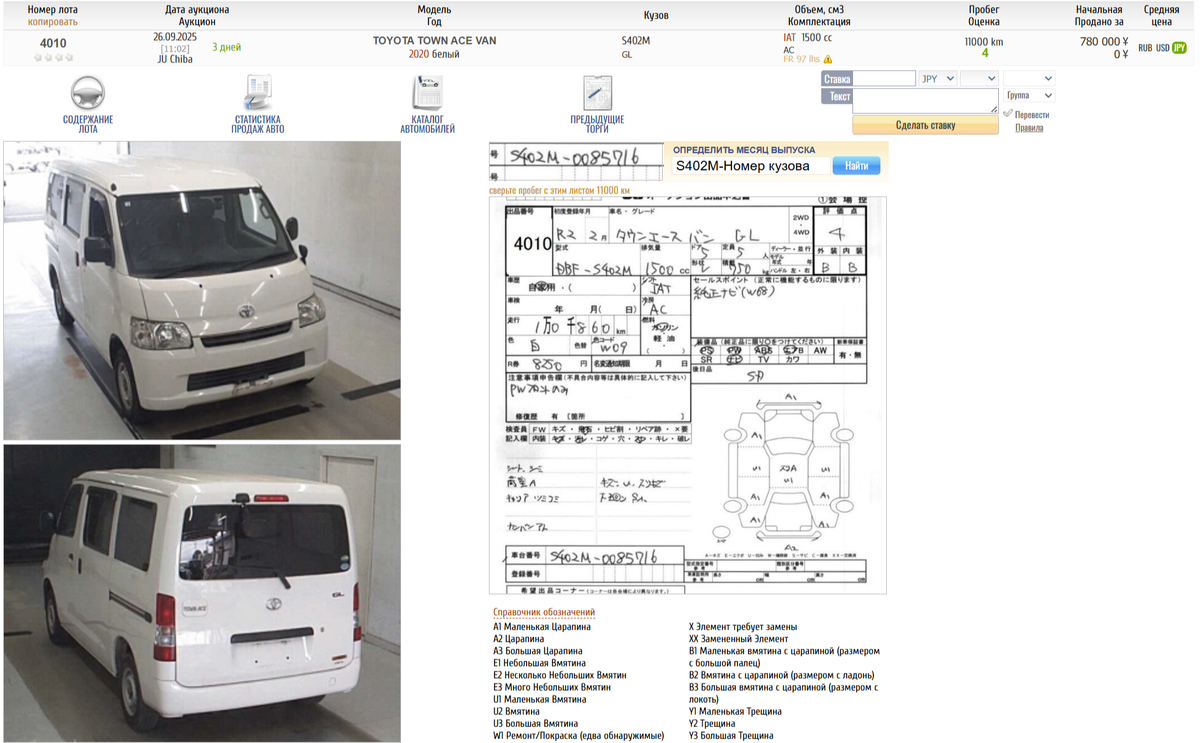This screenshot has width=1200, height=743.
Task: Click the year 2020 text
Action: (418, 54)
